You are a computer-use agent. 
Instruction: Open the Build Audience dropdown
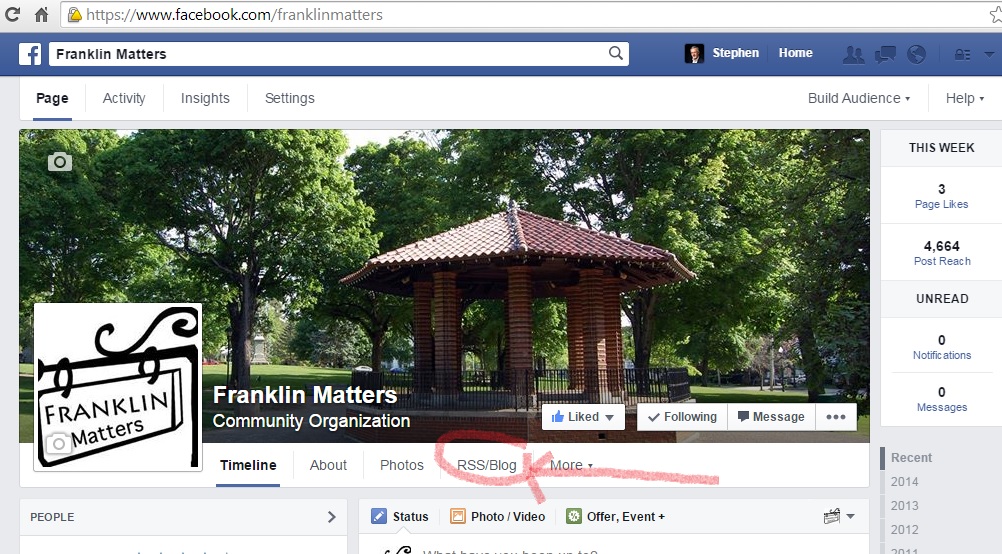[x=859, y=98]
